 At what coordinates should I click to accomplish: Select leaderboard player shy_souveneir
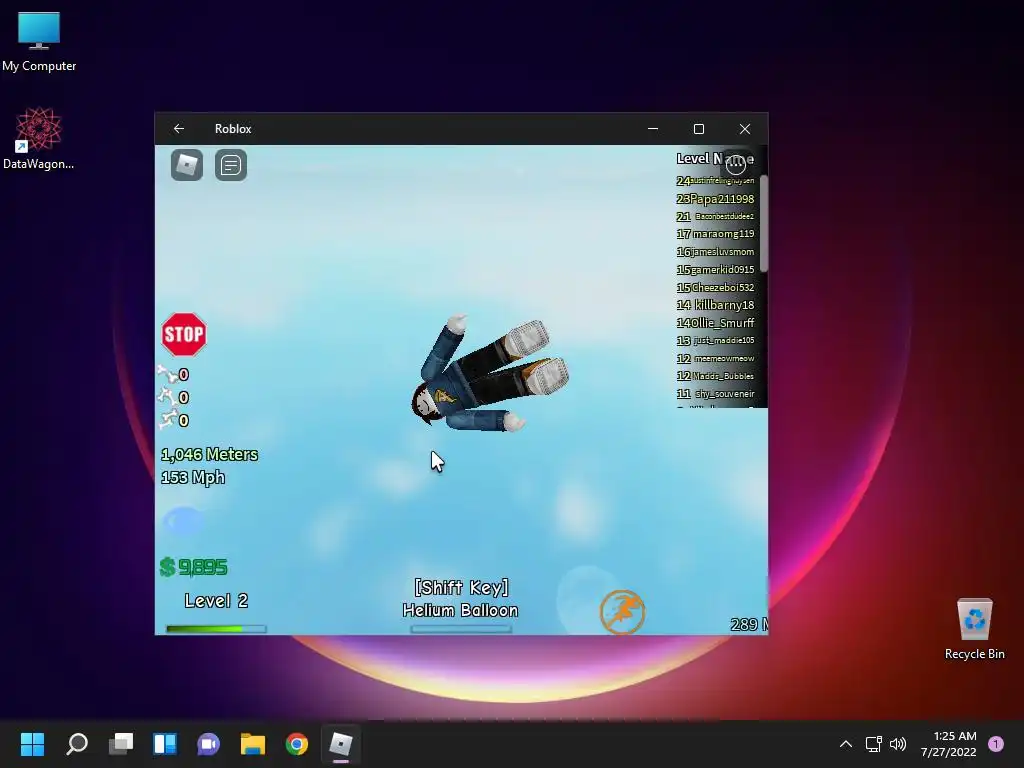725,394
